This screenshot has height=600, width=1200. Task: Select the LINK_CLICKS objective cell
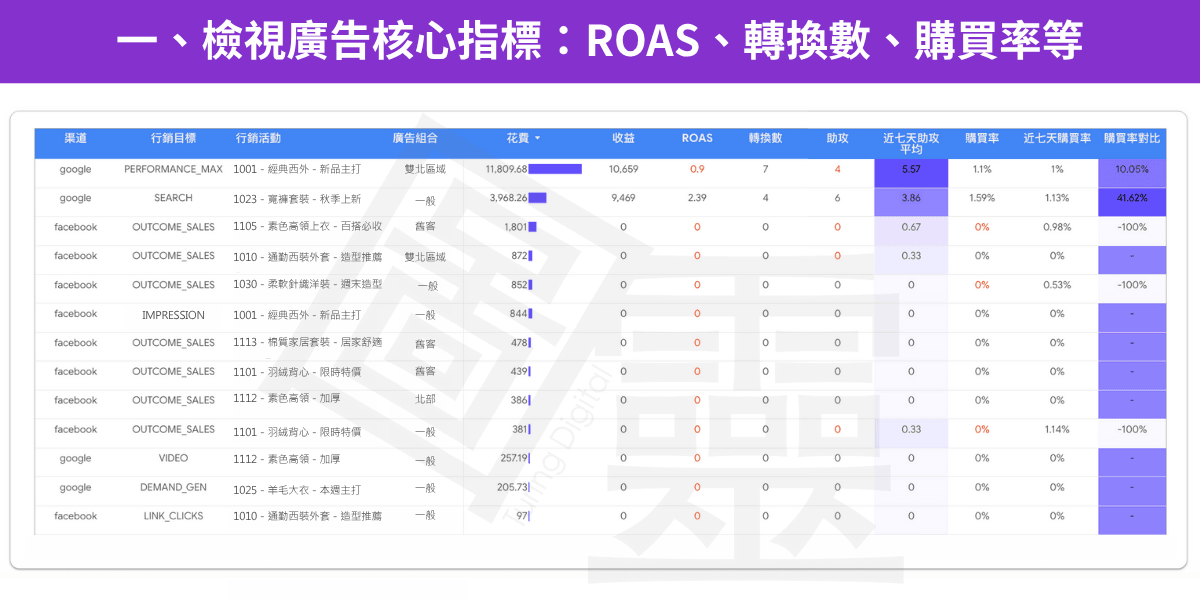(x=173, y=516)
